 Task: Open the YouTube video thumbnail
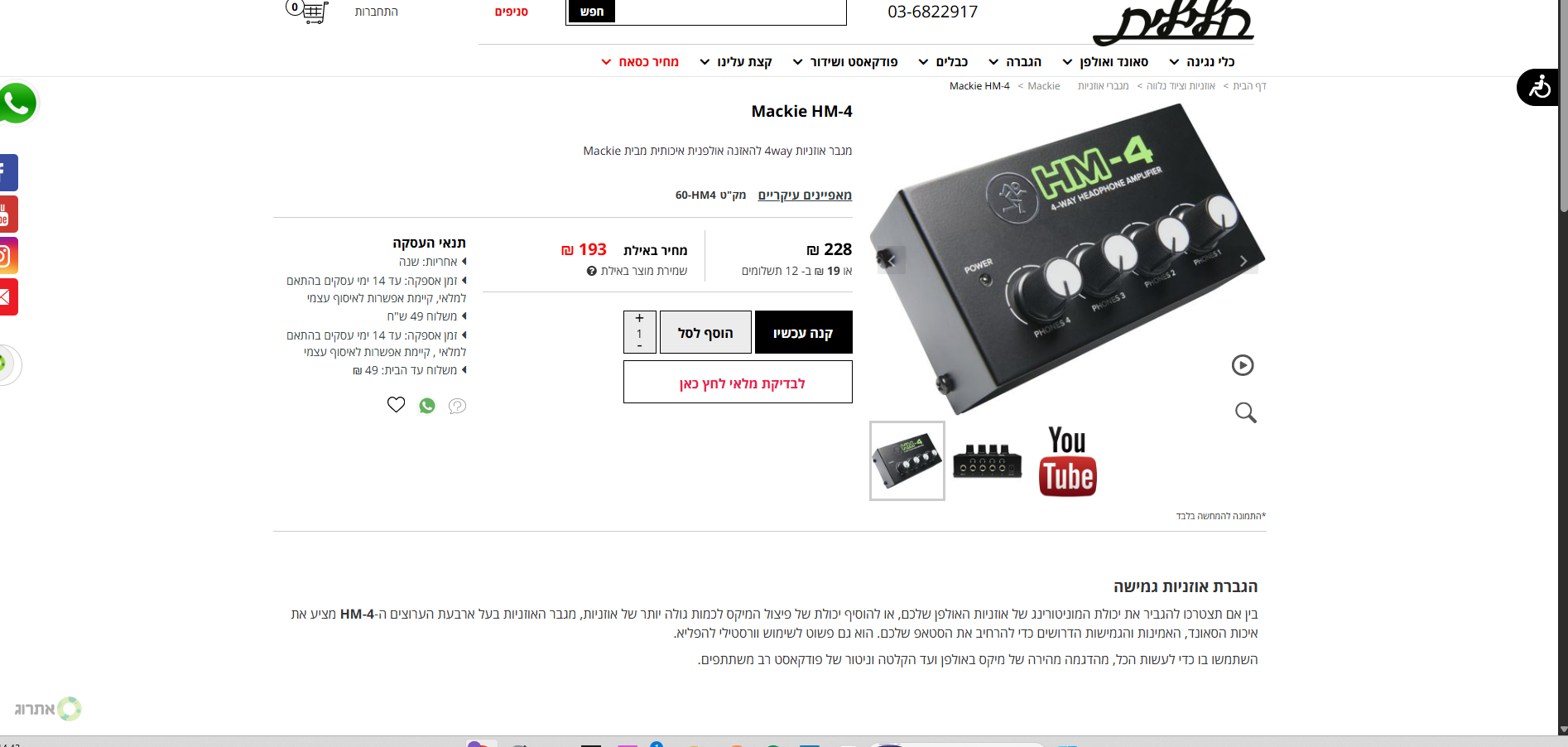click(1068, 461)
